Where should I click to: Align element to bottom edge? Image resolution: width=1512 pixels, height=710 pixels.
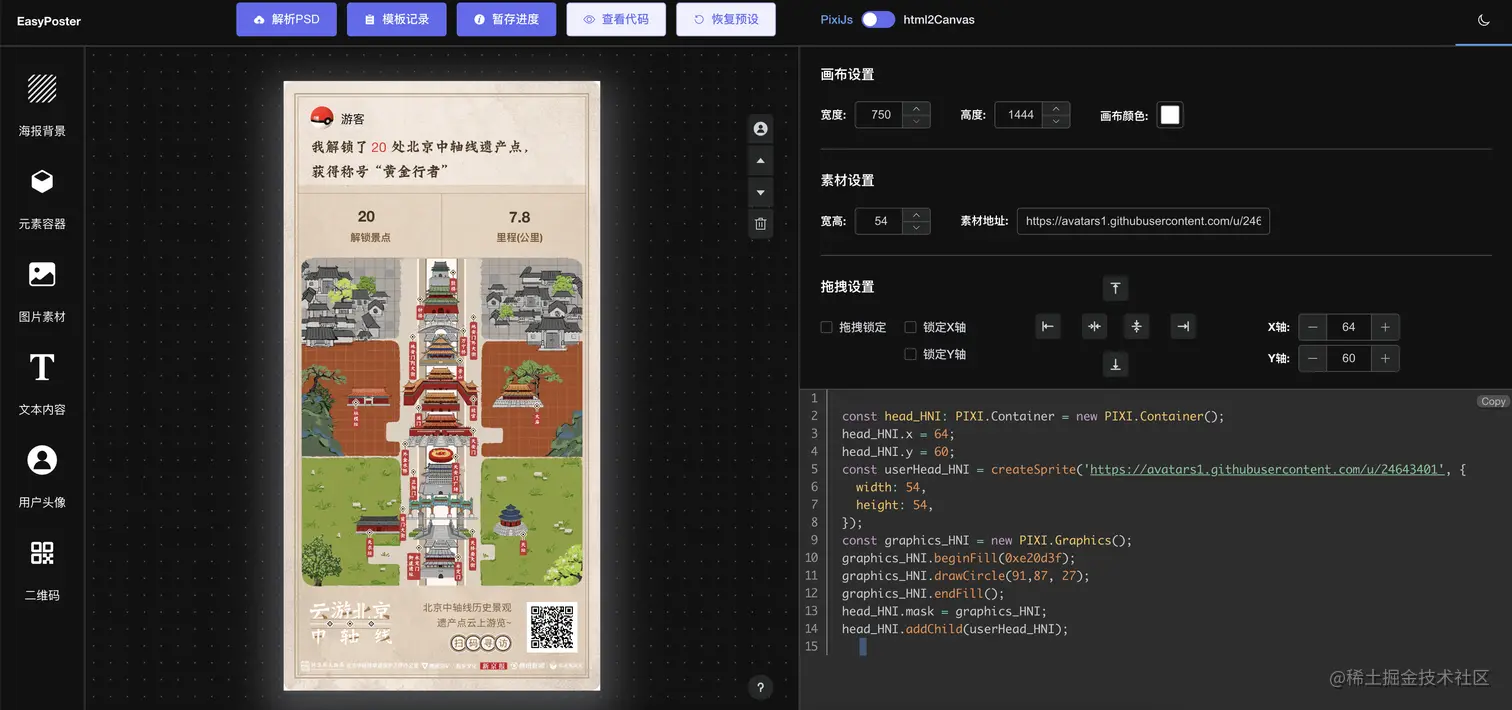1115,364
